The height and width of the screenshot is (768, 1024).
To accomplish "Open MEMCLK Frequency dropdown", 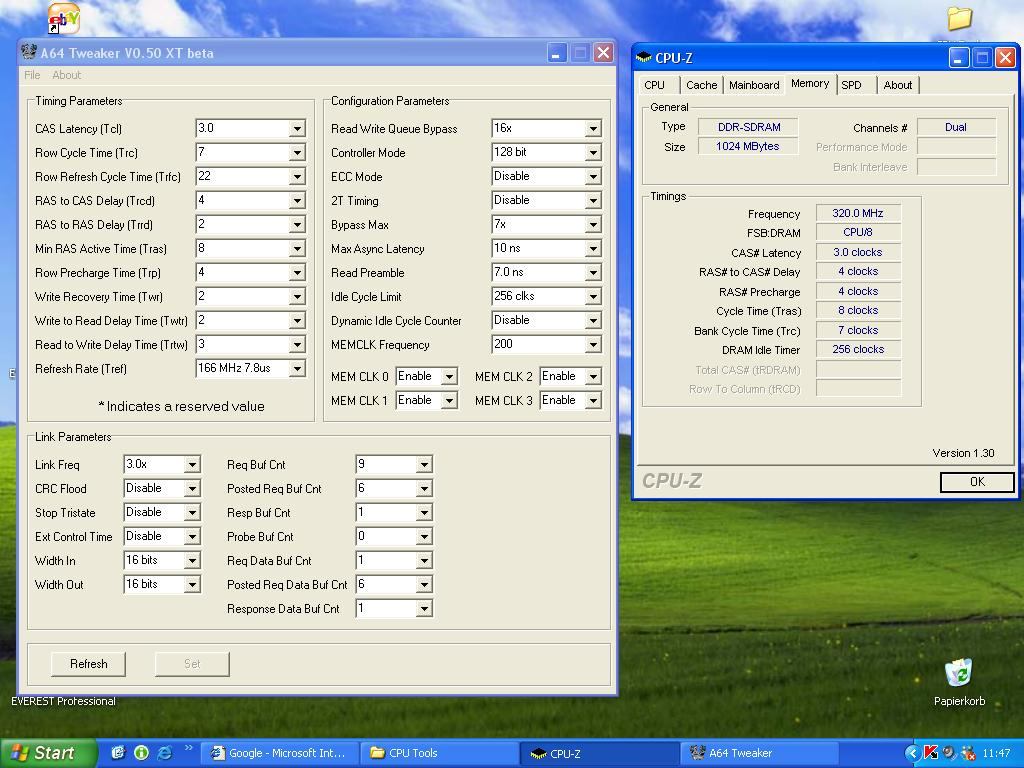I will pos(593,345).
